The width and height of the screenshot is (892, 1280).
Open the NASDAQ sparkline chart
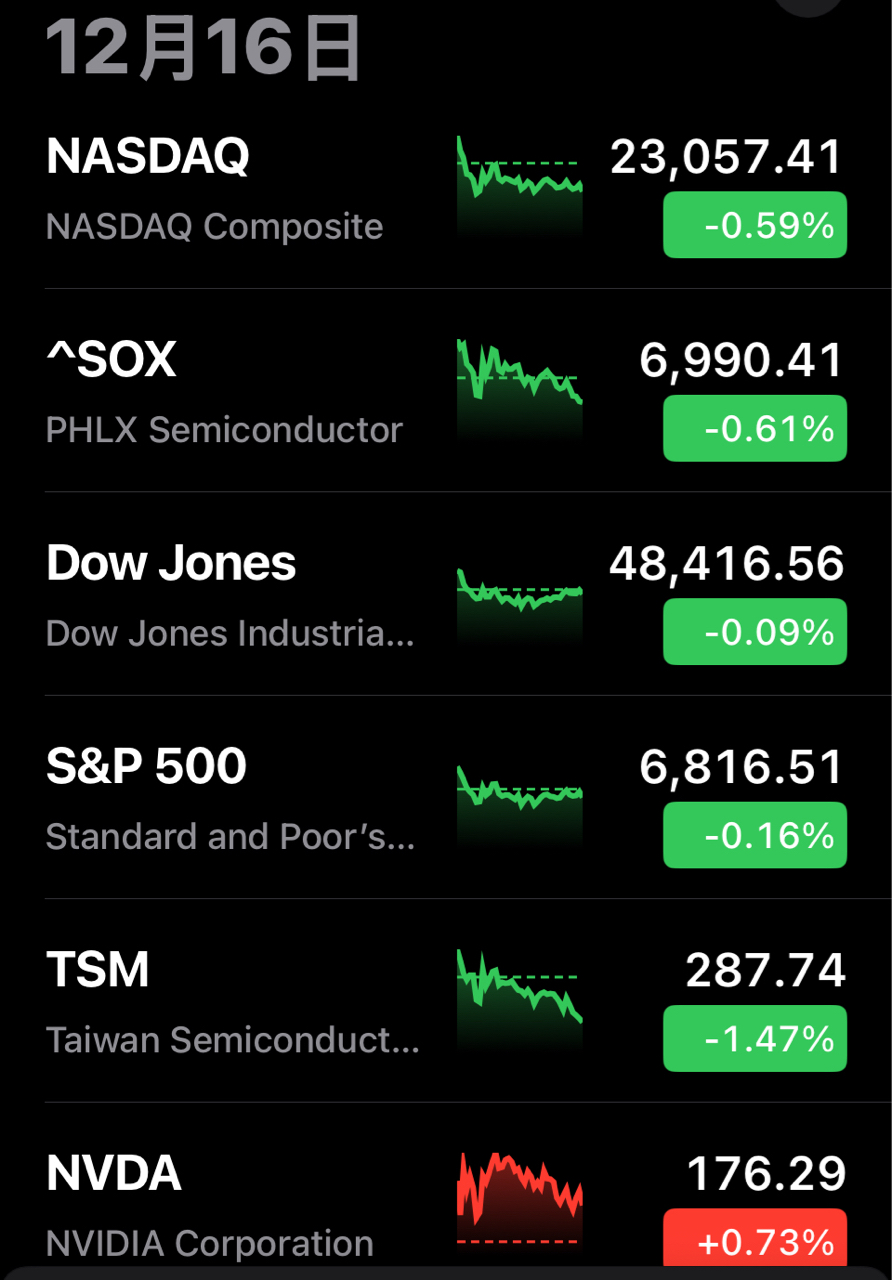pos(519,187)
